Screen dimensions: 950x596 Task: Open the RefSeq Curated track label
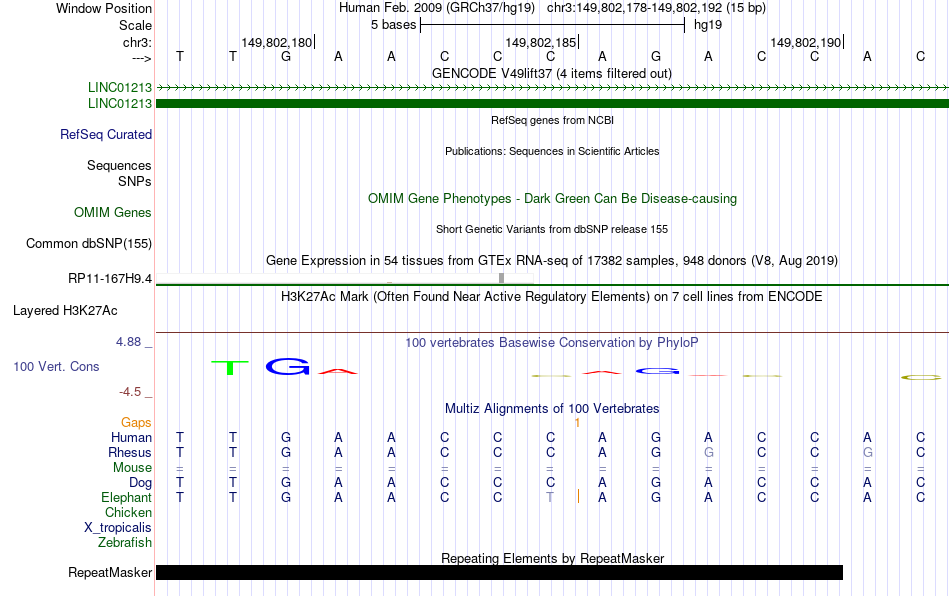coord(105,134)
